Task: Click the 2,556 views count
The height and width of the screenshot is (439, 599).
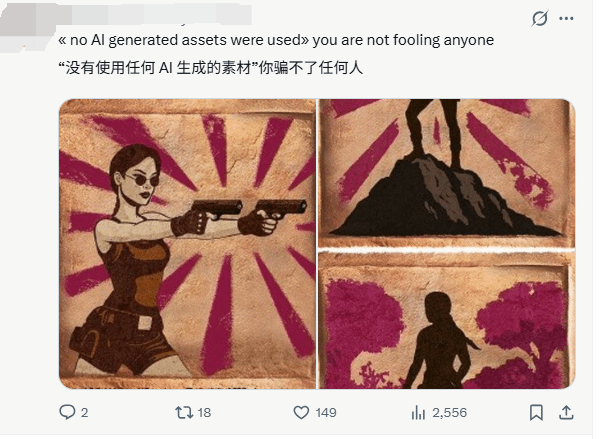Action: tap(449, 413)
